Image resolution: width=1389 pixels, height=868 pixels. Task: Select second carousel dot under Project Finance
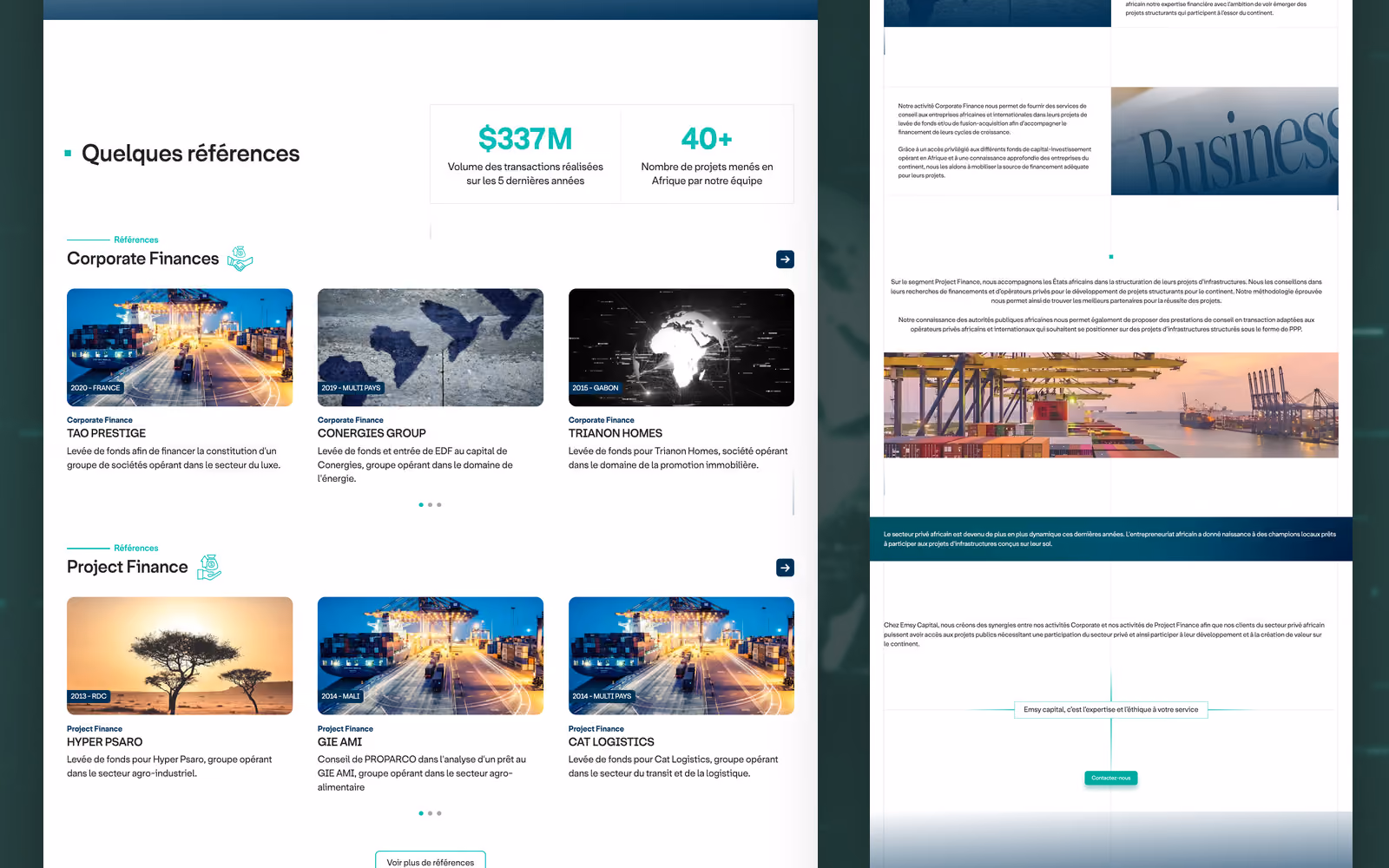430,813
